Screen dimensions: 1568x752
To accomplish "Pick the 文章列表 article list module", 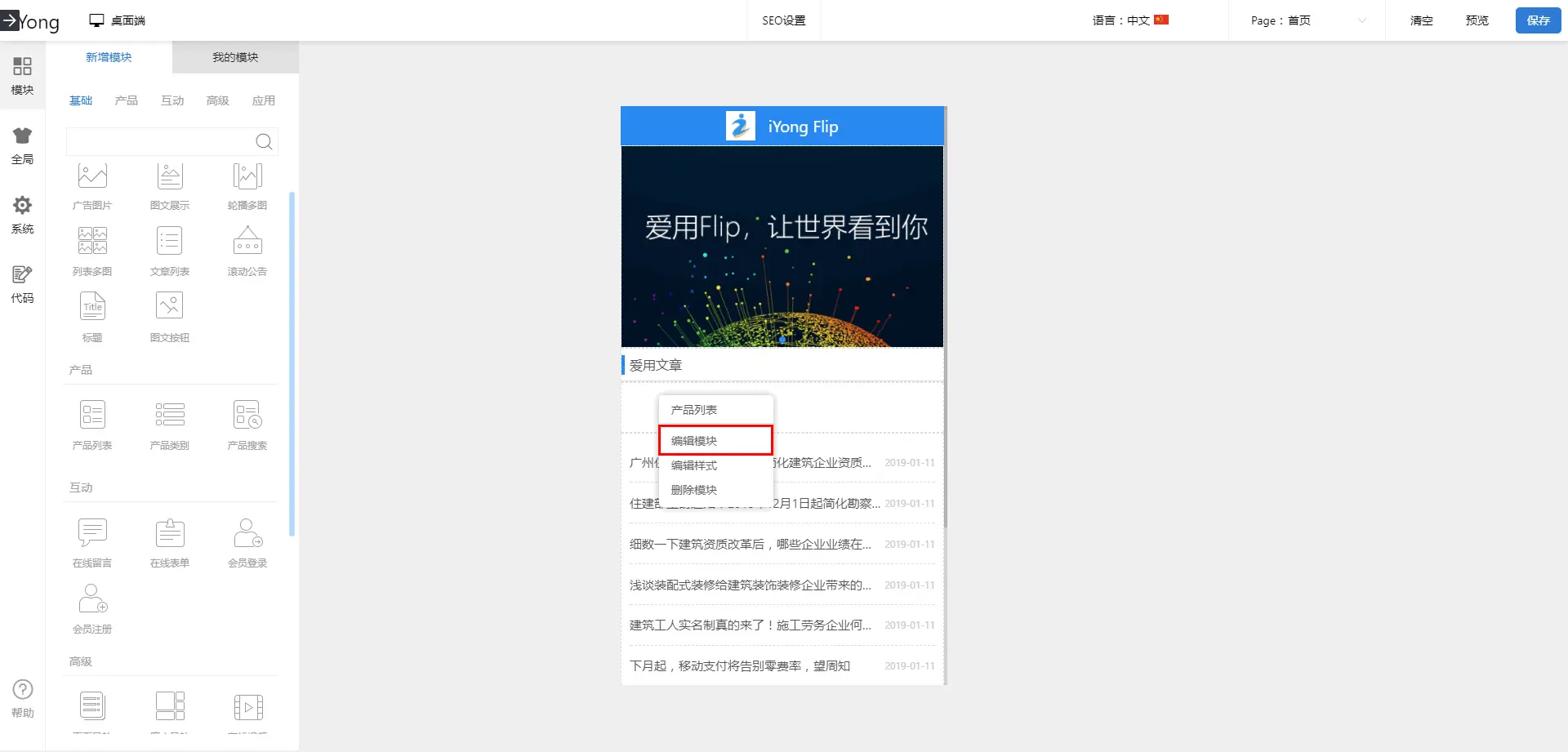I will [x=169, y=243].
